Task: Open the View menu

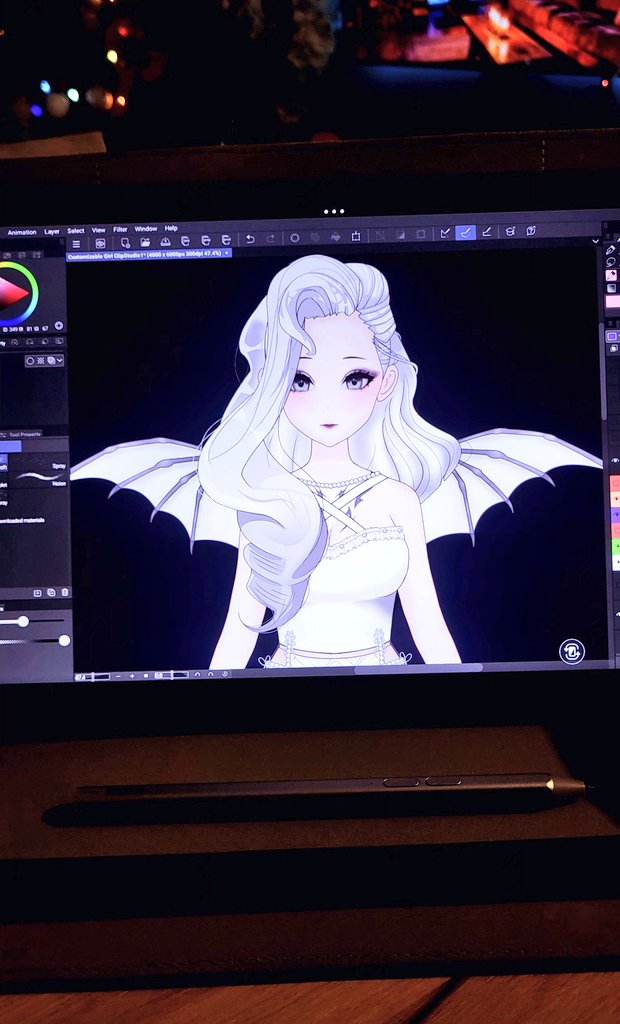Action: click(x=98, y=230)
